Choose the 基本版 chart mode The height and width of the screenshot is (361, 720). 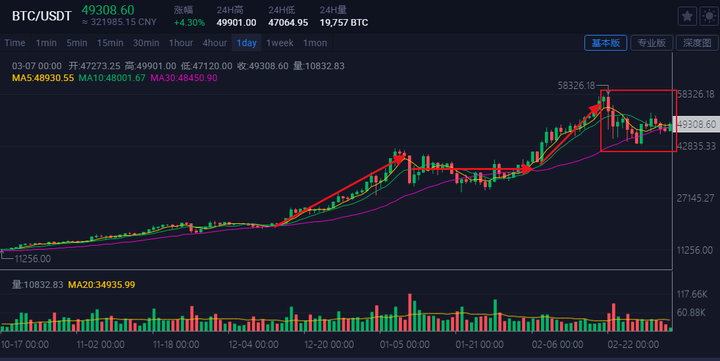(606, 43)
